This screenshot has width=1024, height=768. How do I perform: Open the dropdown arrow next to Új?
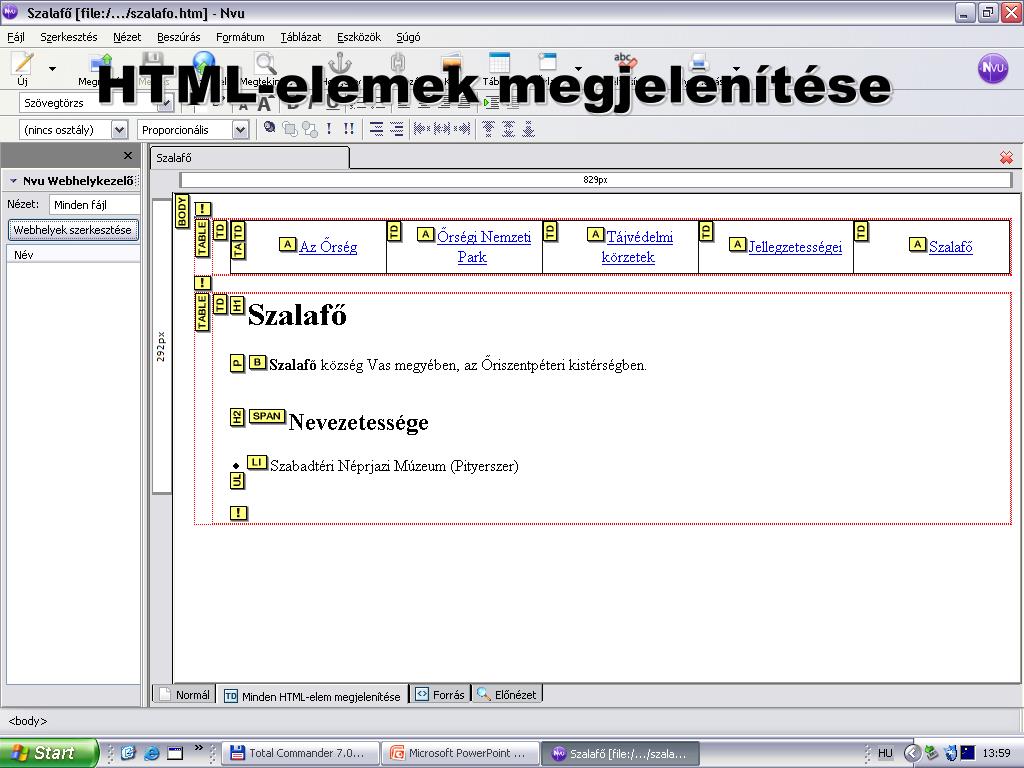click(x=52, y=69)
